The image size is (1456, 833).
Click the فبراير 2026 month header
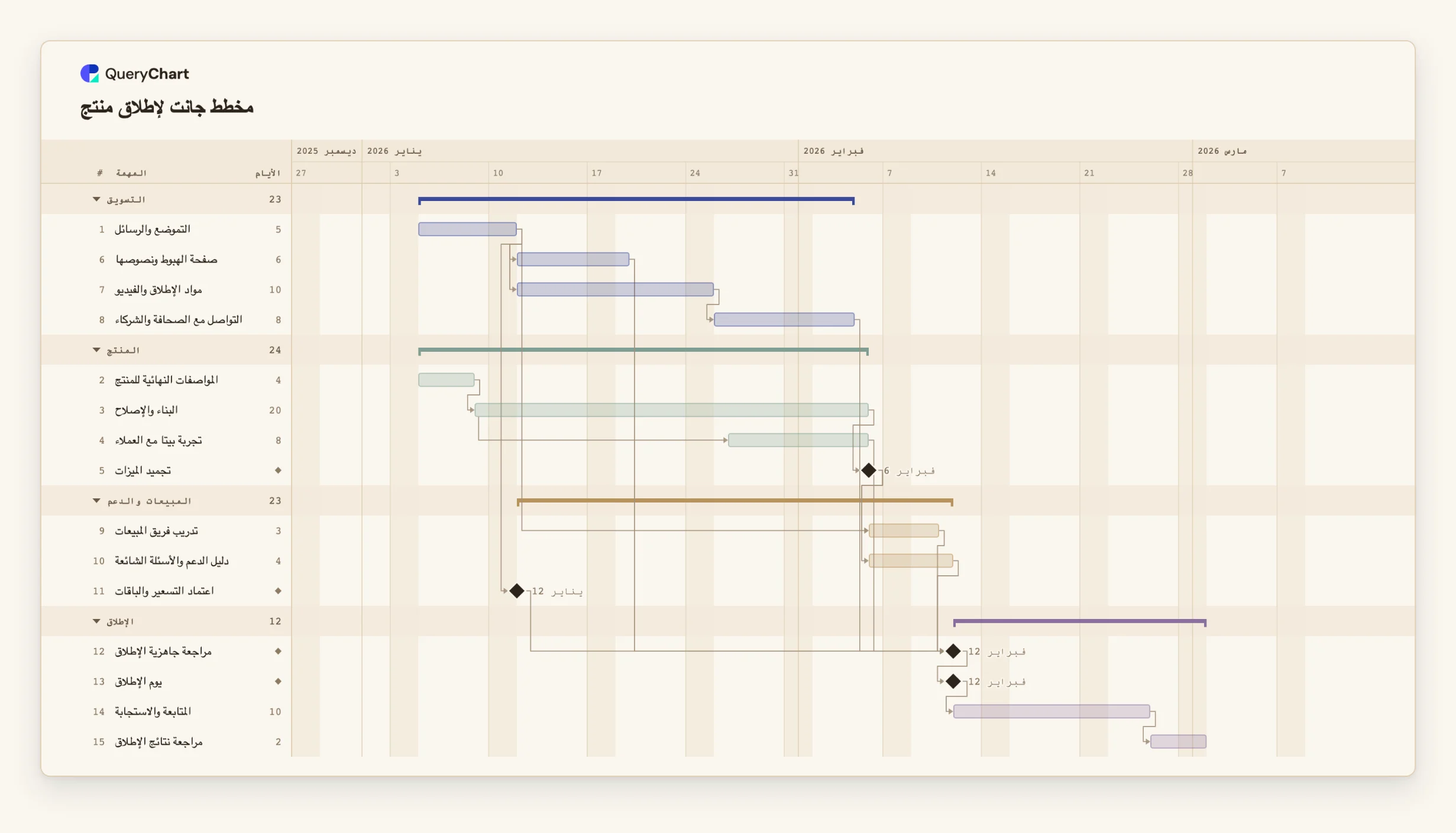click(x=833, y=151)
